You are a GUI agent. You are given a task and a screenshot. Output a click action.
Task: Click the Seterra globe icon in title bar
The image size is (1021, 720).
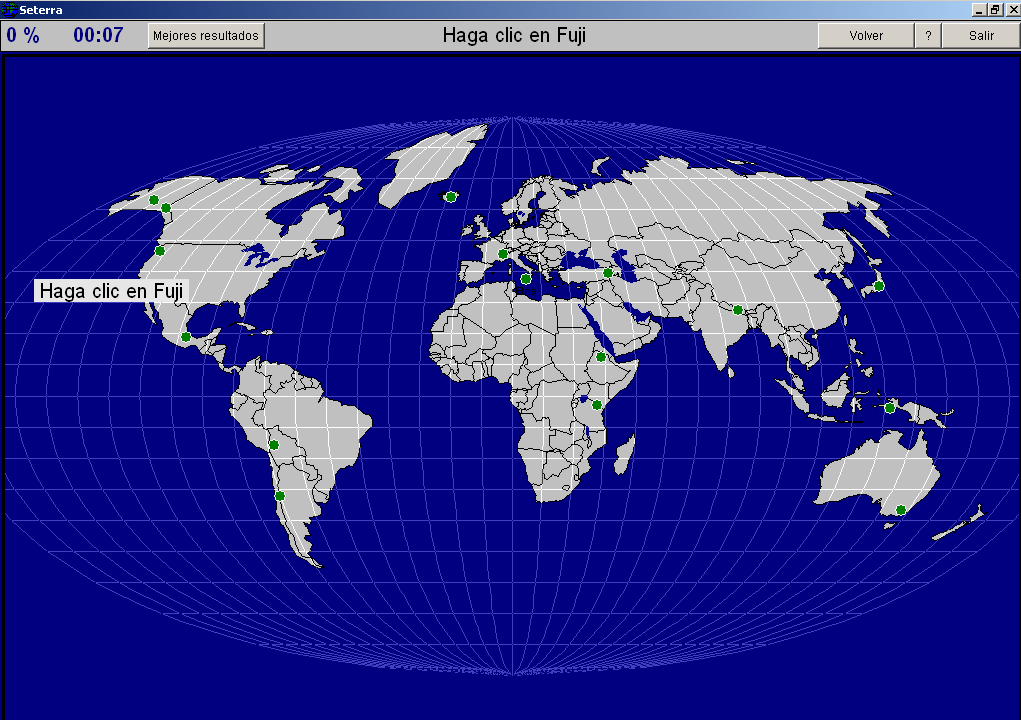point(9,9)
